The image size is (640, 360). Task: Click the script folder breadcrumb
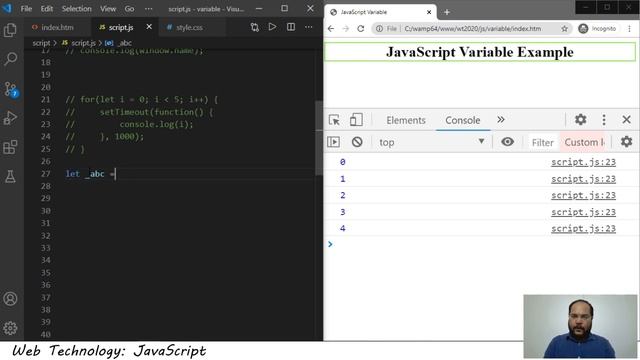tap(41, 43)
